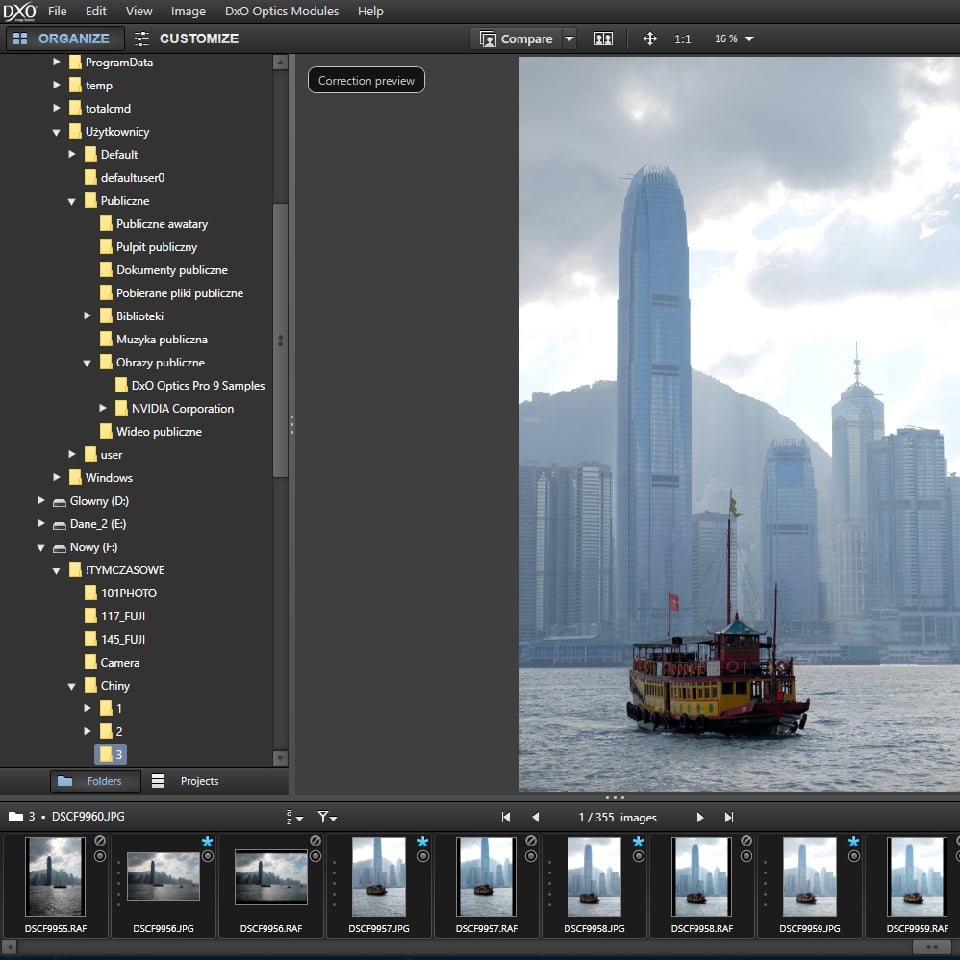Screen dimensions: 960x960
Task: Open the filmstrip filter funnel
Action: coord(326,817)
